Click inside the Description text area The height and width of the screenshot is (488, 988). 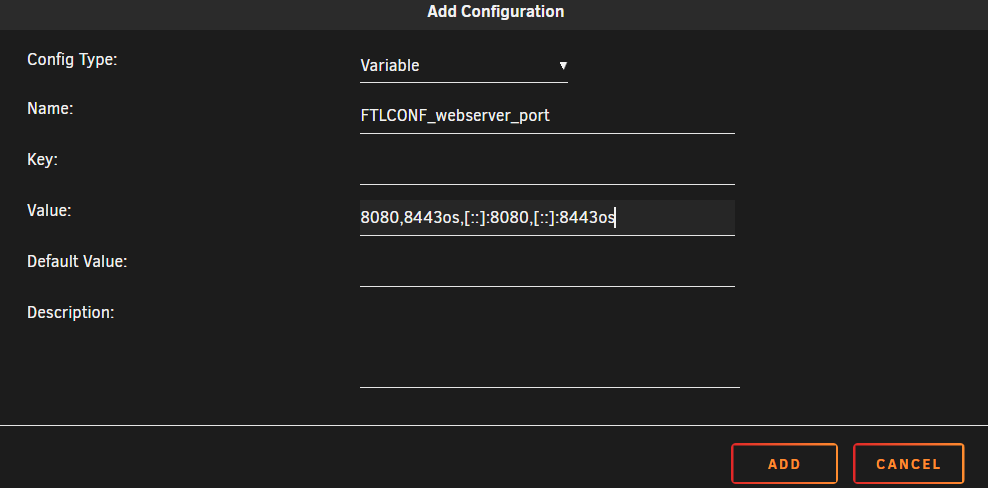[549, 345]
